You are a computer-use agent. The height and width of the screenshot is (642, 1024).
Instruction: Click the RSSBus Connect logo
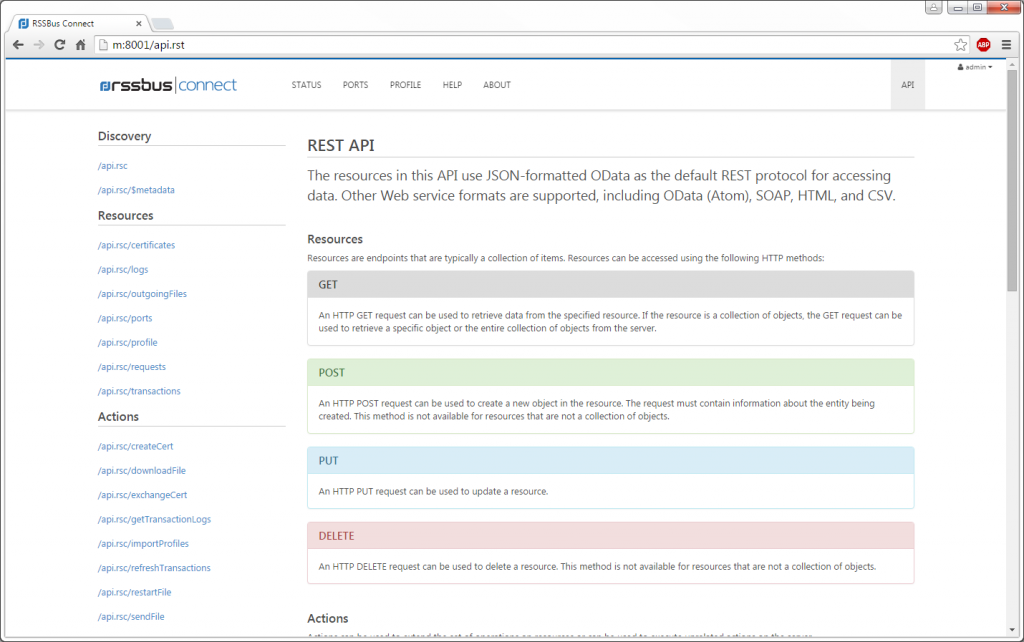click(x=168, y=85)
